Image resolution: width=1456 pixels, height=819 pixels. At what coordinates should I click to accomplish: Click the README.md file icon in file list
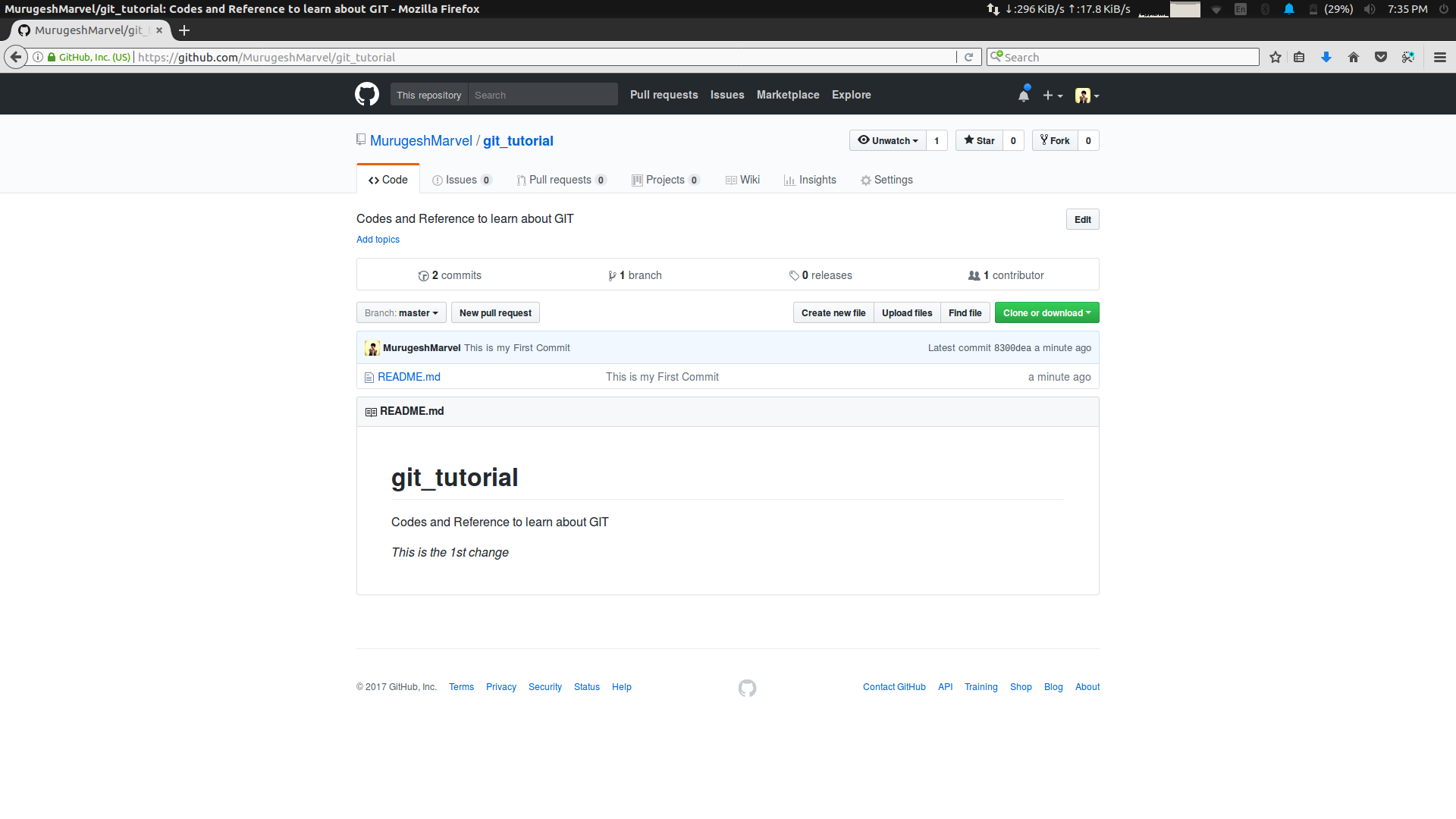coord(369,377)
